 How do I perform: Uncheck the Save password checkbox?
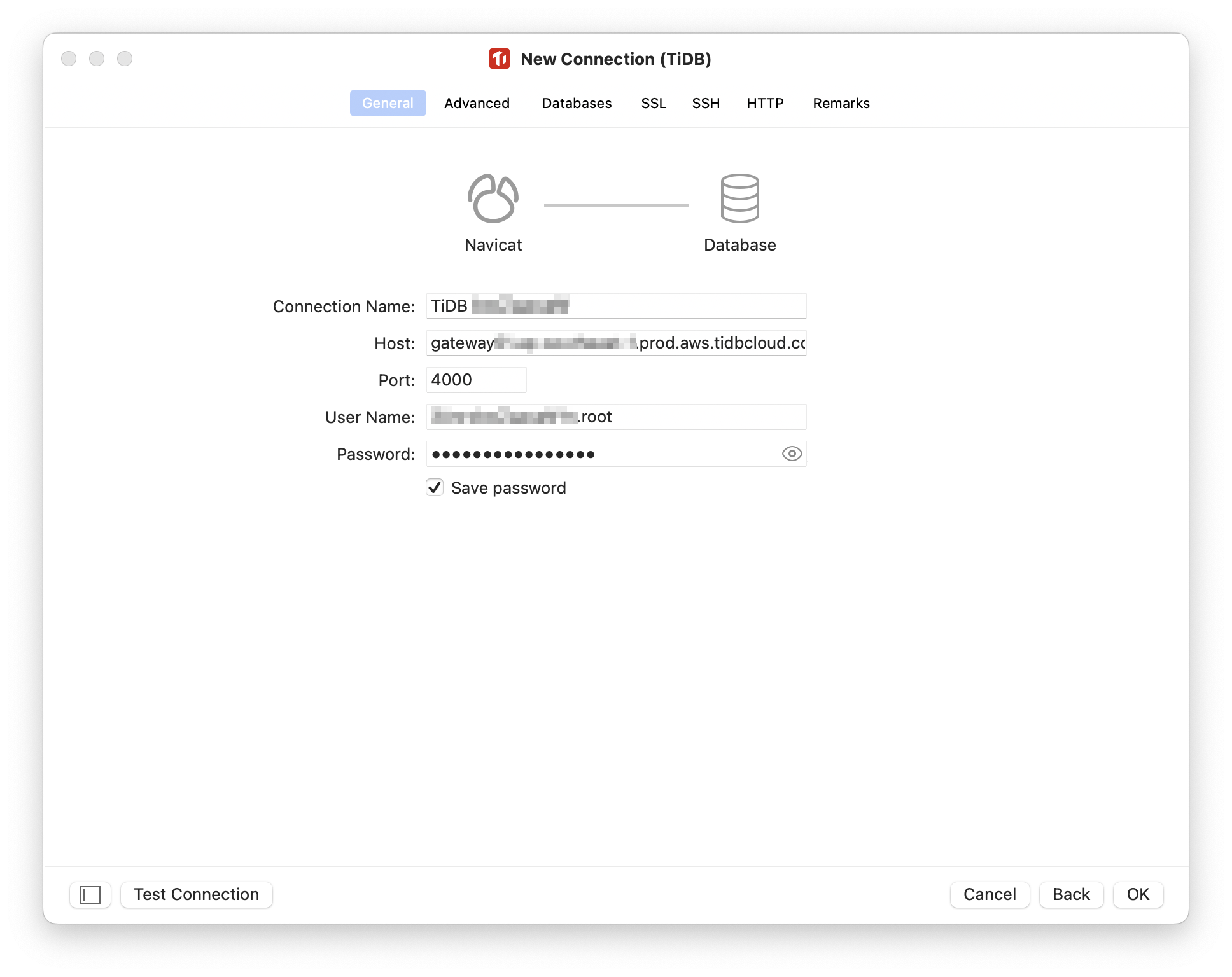point(435,487)
